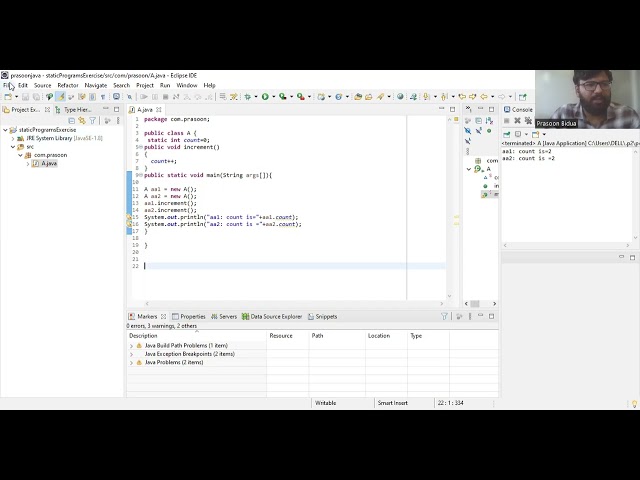Viewport: 640px width, 480px height.
Task: Click the Eclipse icon in title bar
Action: click(x=4, y=75)
